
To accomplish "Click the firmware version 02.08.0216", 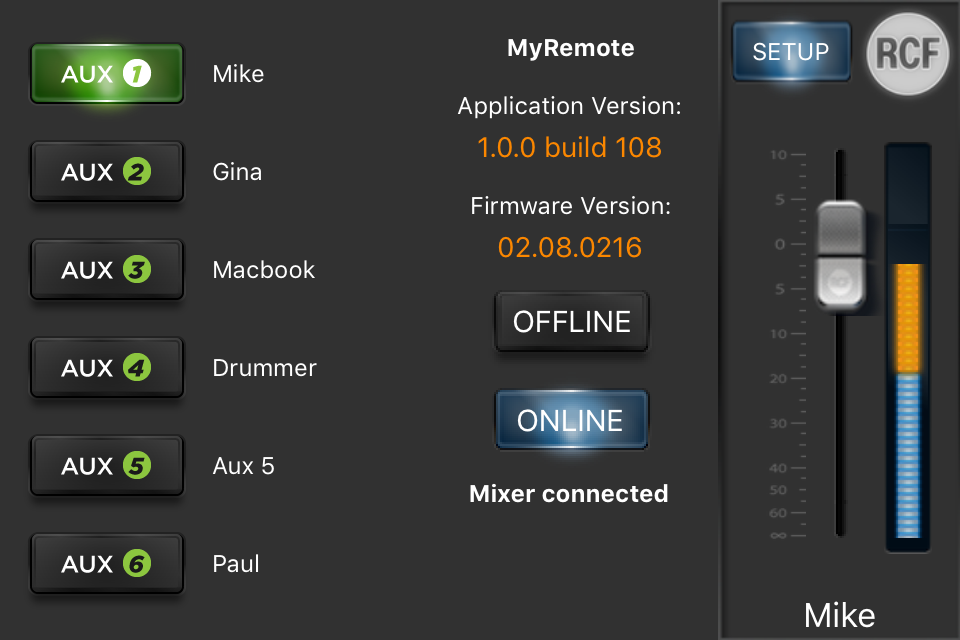I will (570, 248).
